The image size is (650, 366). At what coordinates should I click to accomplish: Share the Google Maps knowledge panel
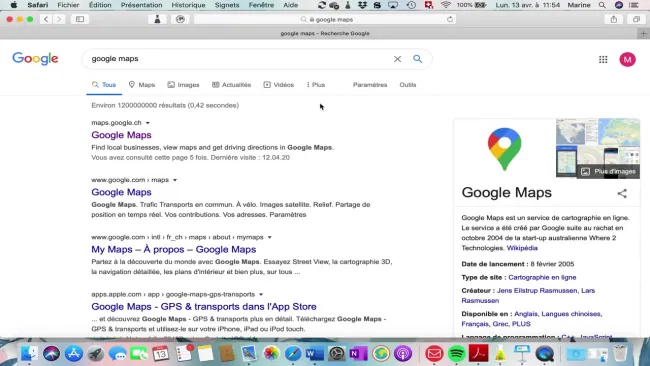point(622,193)
